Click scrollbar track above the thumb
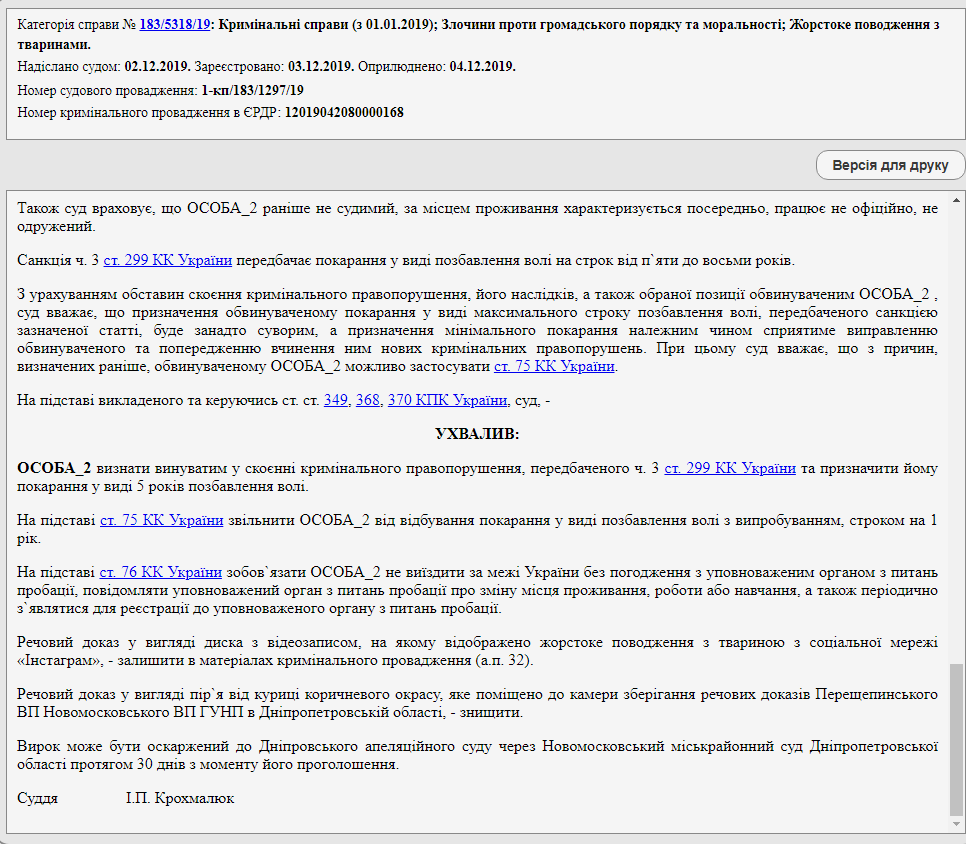Screen dimensions: 966x844 click(956, 400)
